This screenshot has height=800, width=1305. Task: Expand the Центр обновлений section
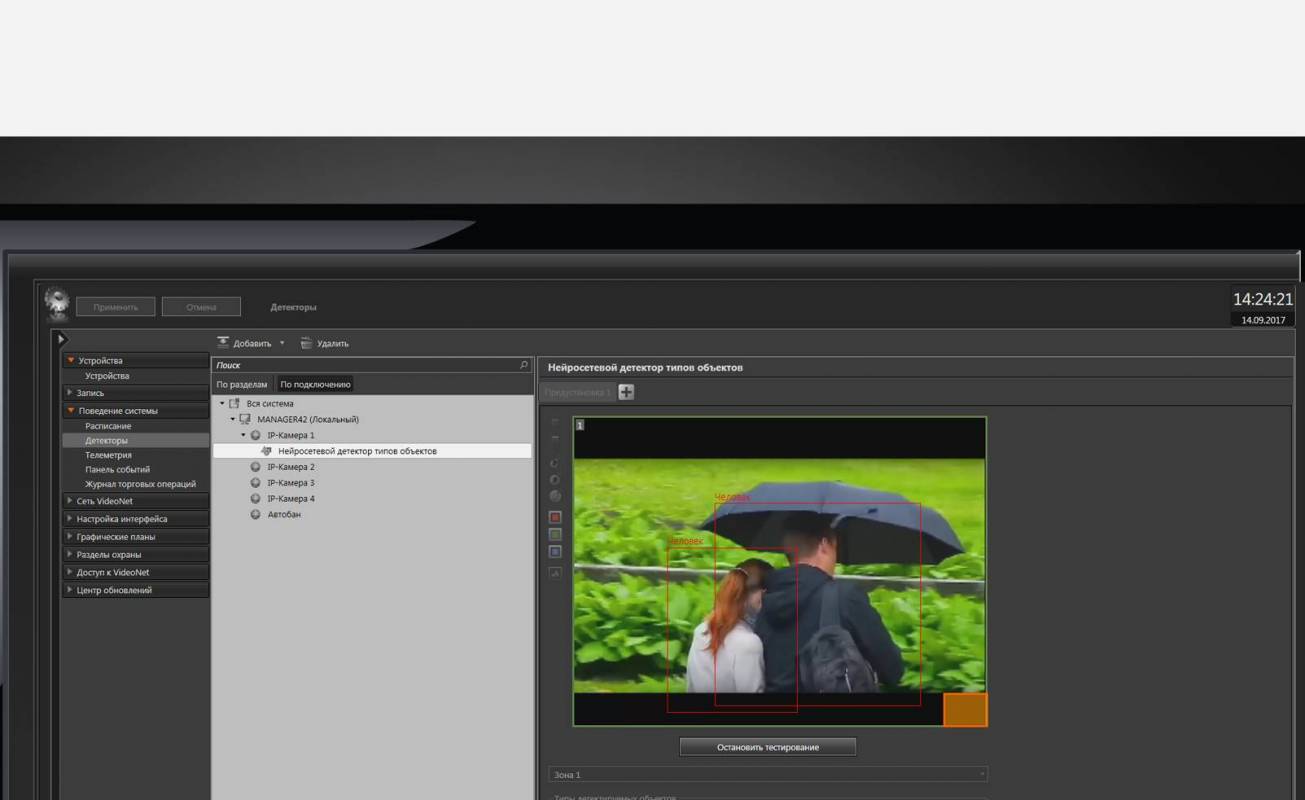click(135, 590)
